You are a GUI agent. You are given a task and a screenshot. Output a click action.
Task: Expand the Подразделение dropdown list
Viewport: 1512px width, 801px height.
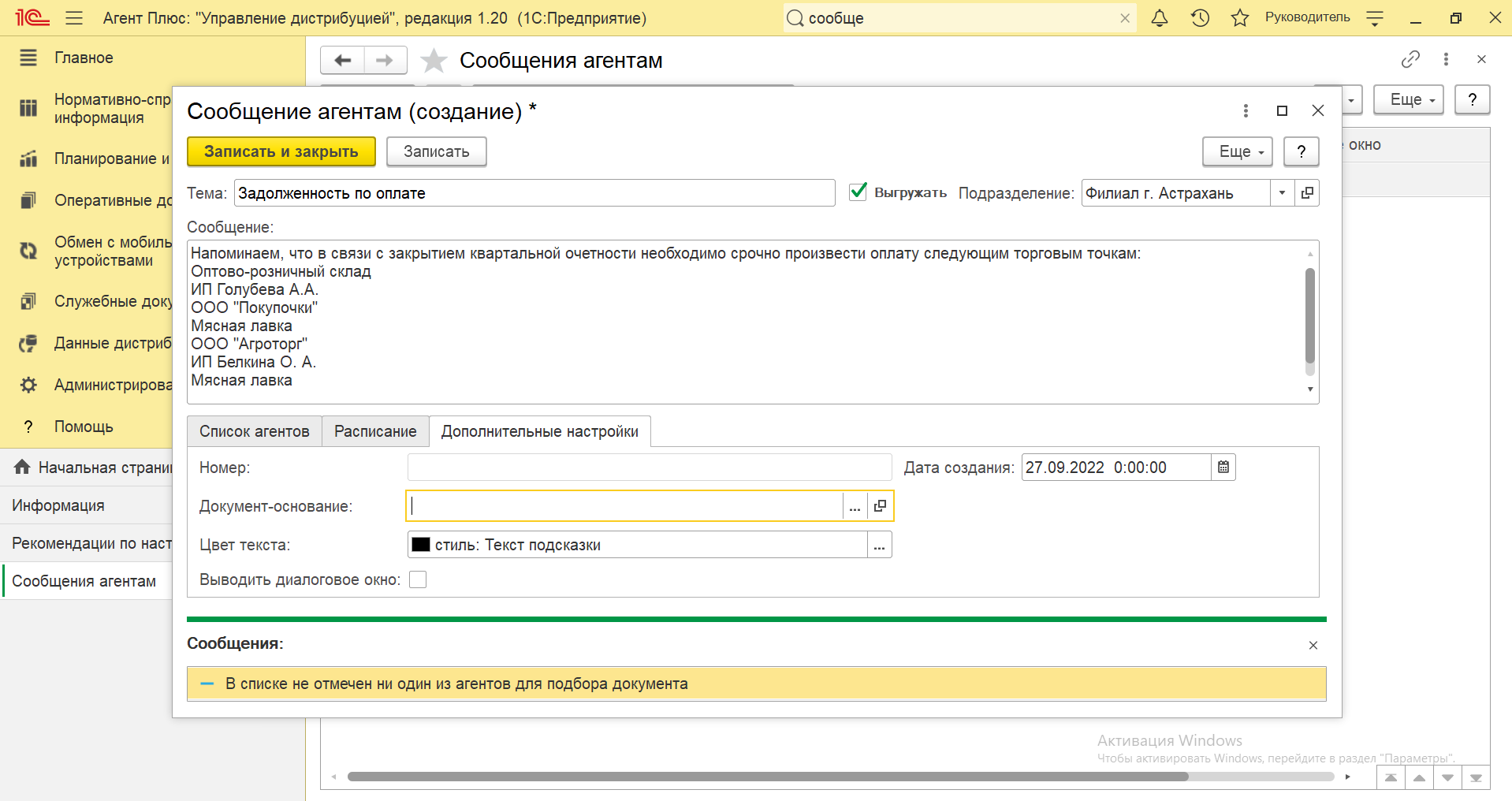(1282, 192)
